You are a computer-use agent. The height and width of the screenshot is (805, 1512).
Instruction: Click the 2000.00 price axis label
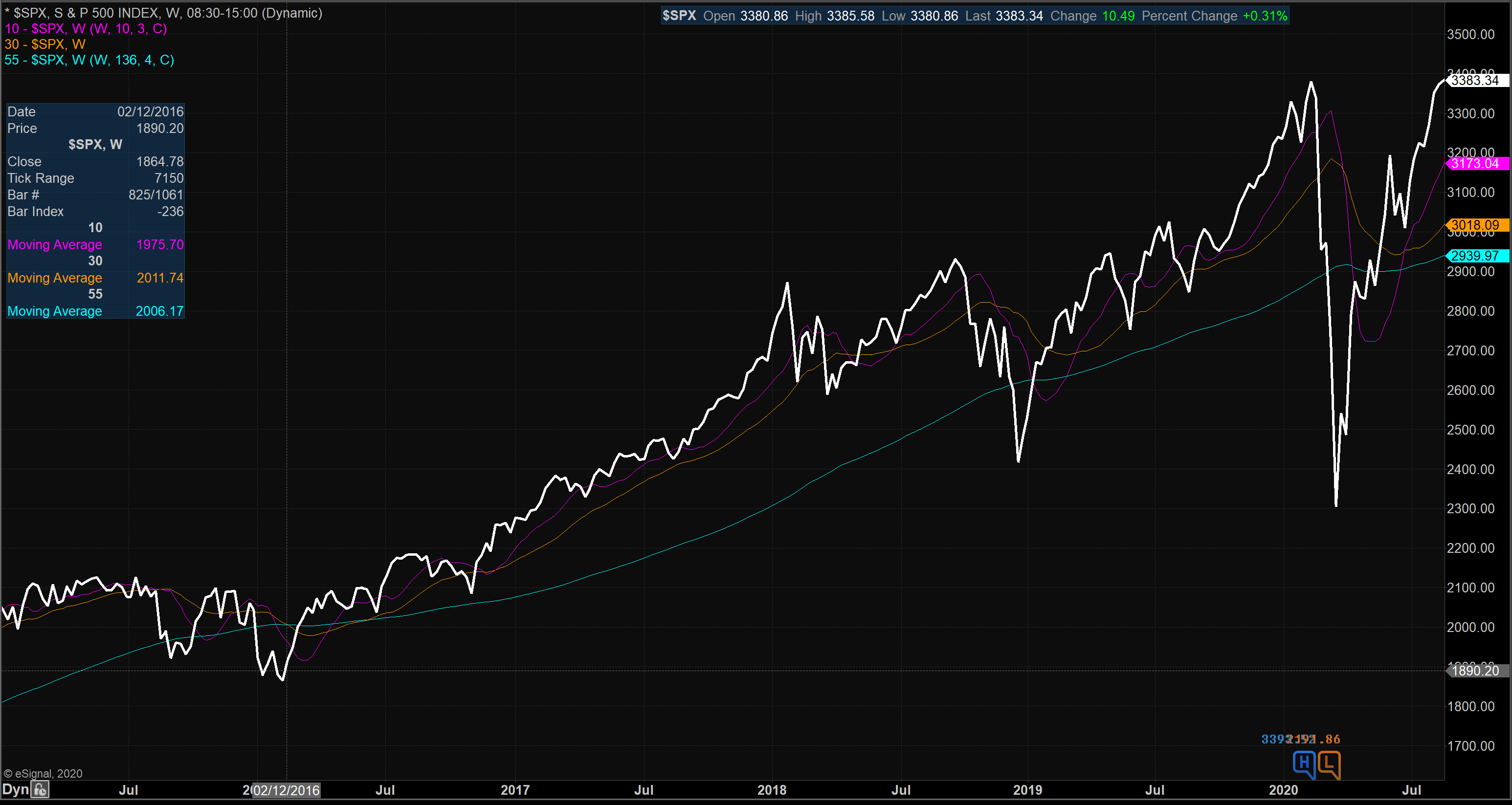tap(1471, 627)
